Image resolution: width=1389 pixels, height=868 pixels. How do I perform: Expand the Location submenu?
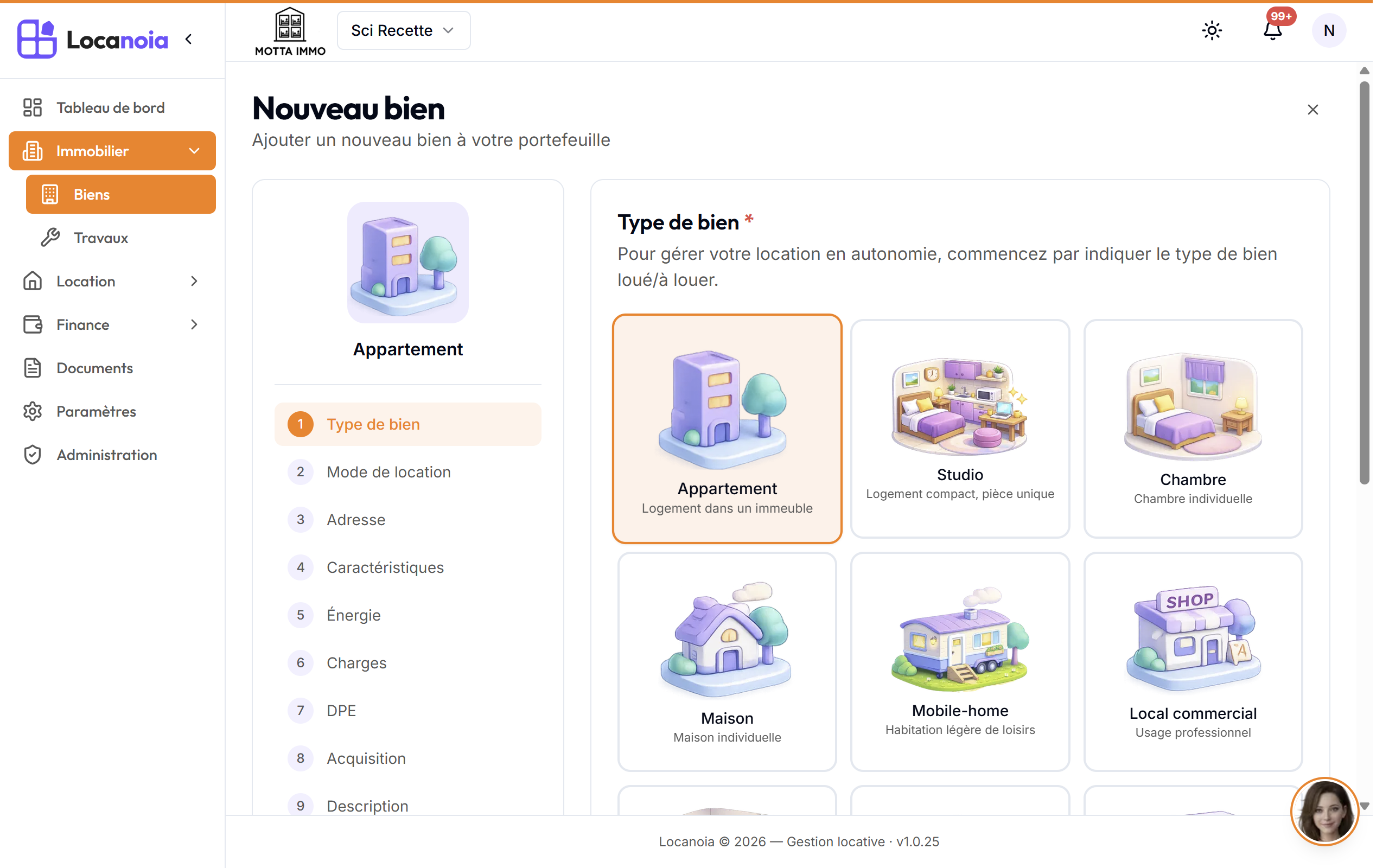click(x=112, y=282)
